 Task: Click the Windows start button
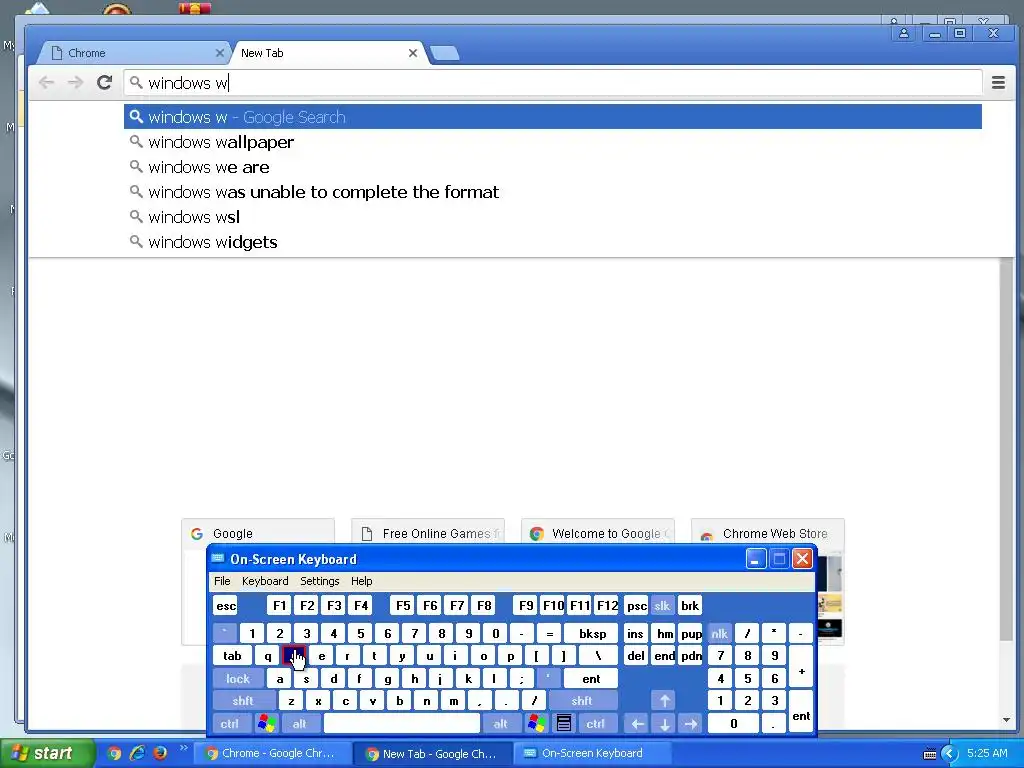click(x=46, y=753)
